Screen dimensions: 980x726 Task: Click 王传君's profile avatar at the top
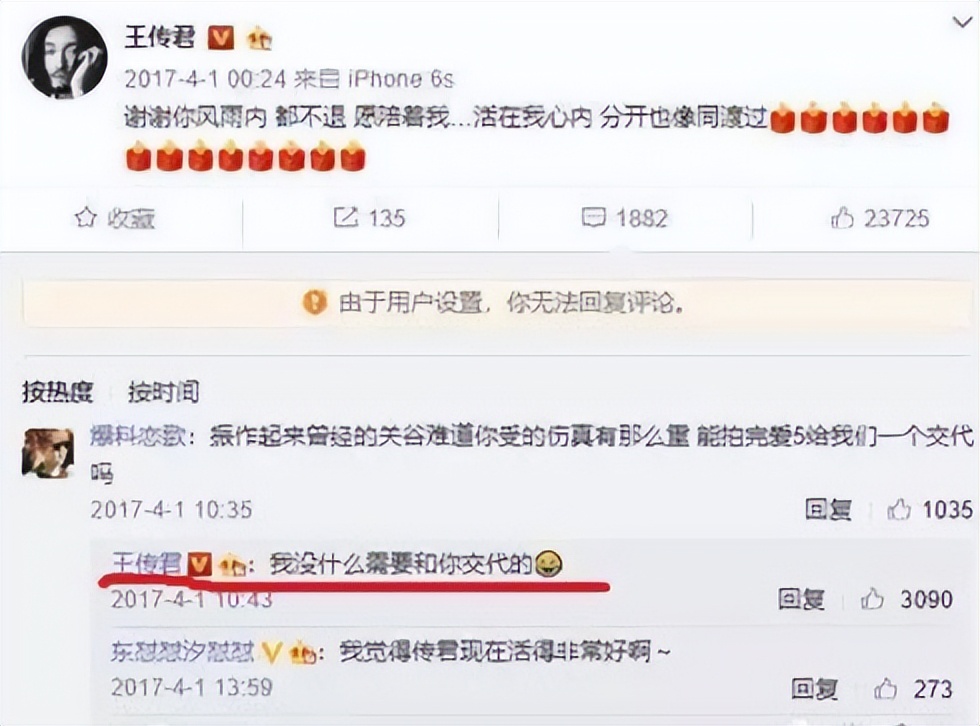tap(64, 57)
